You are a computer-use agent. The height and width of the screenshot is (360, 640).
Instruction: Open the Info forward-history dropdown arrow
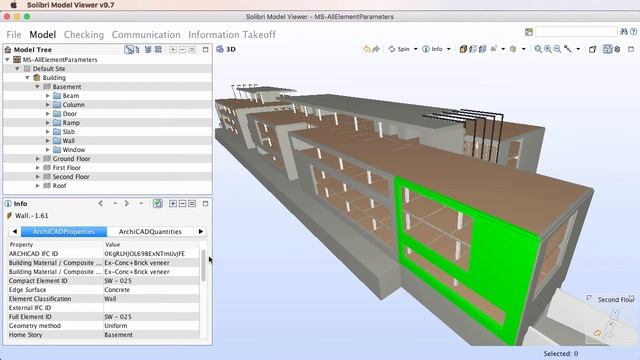point(141,203)
